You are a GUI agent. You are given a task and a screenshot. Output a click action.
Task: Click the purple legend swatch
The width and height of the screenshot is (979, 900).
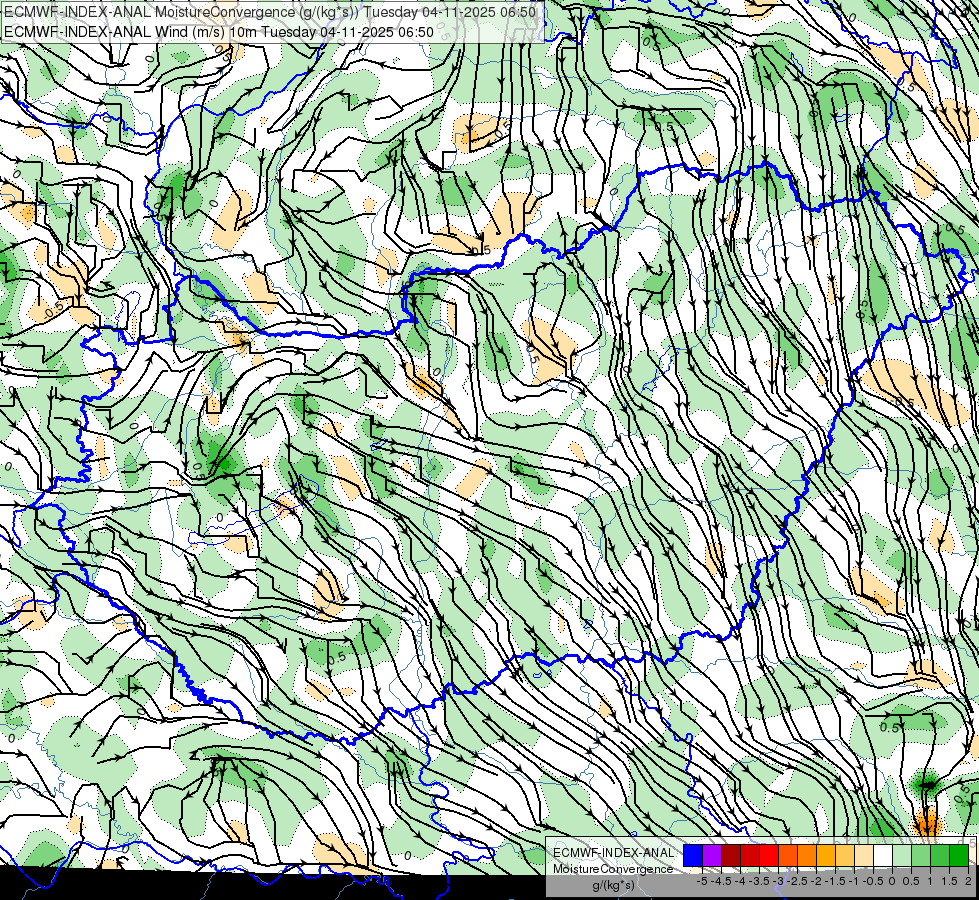point(712,856)
